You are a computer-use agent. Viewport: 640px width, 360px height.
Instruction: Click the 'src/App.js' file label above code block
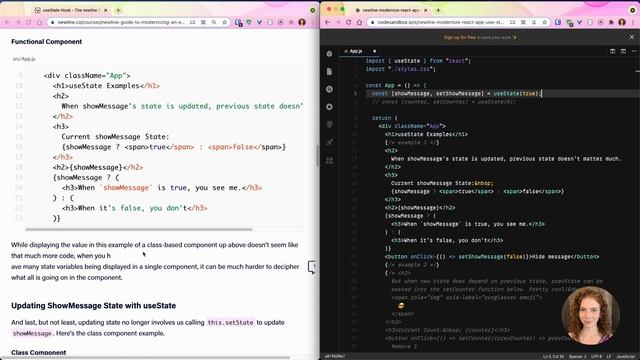coord(24,59)
